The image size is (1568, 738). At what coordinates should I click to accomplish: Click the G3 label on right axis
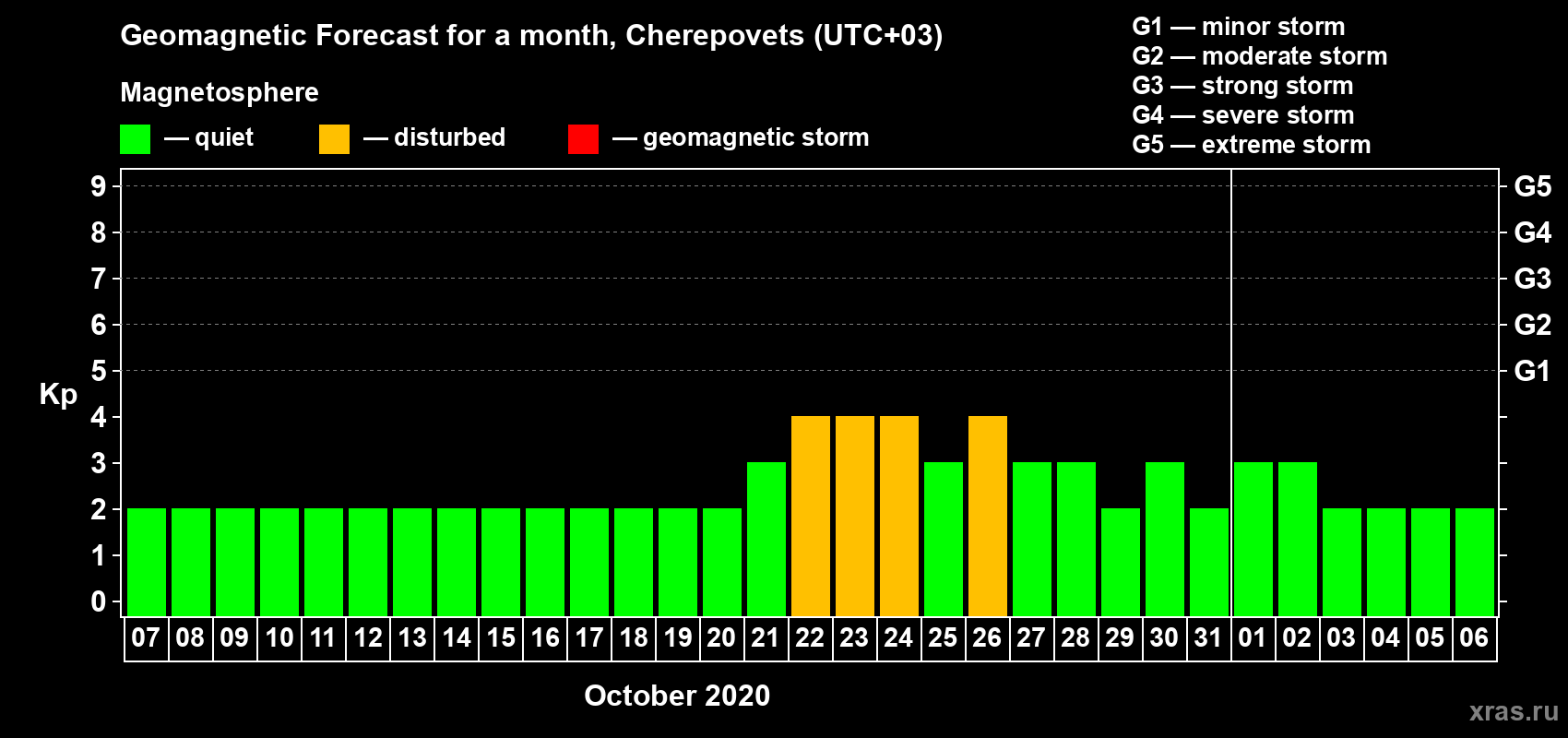point(1533,279)
